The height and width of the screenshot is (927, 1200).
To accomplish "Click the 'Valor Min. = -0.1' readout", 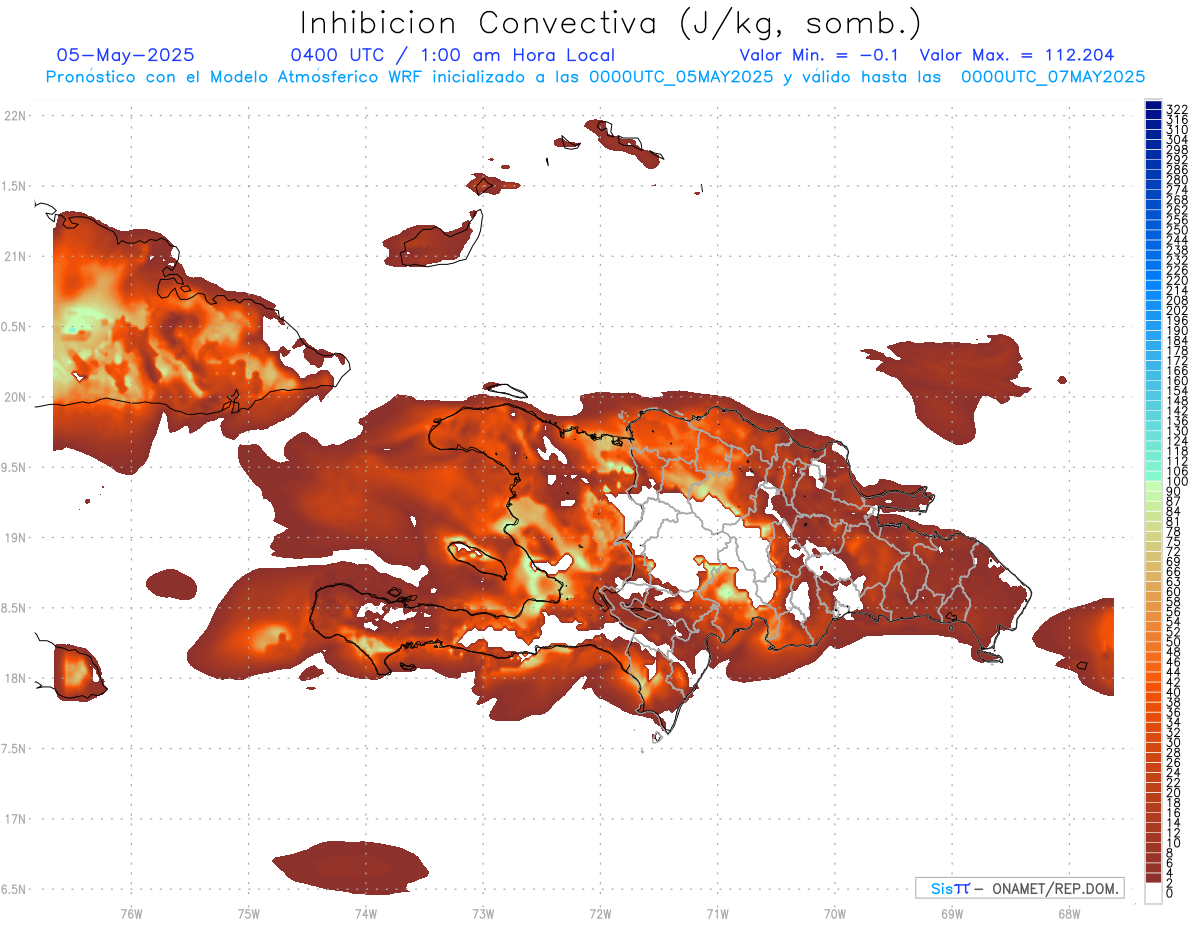I will (820, 56).
